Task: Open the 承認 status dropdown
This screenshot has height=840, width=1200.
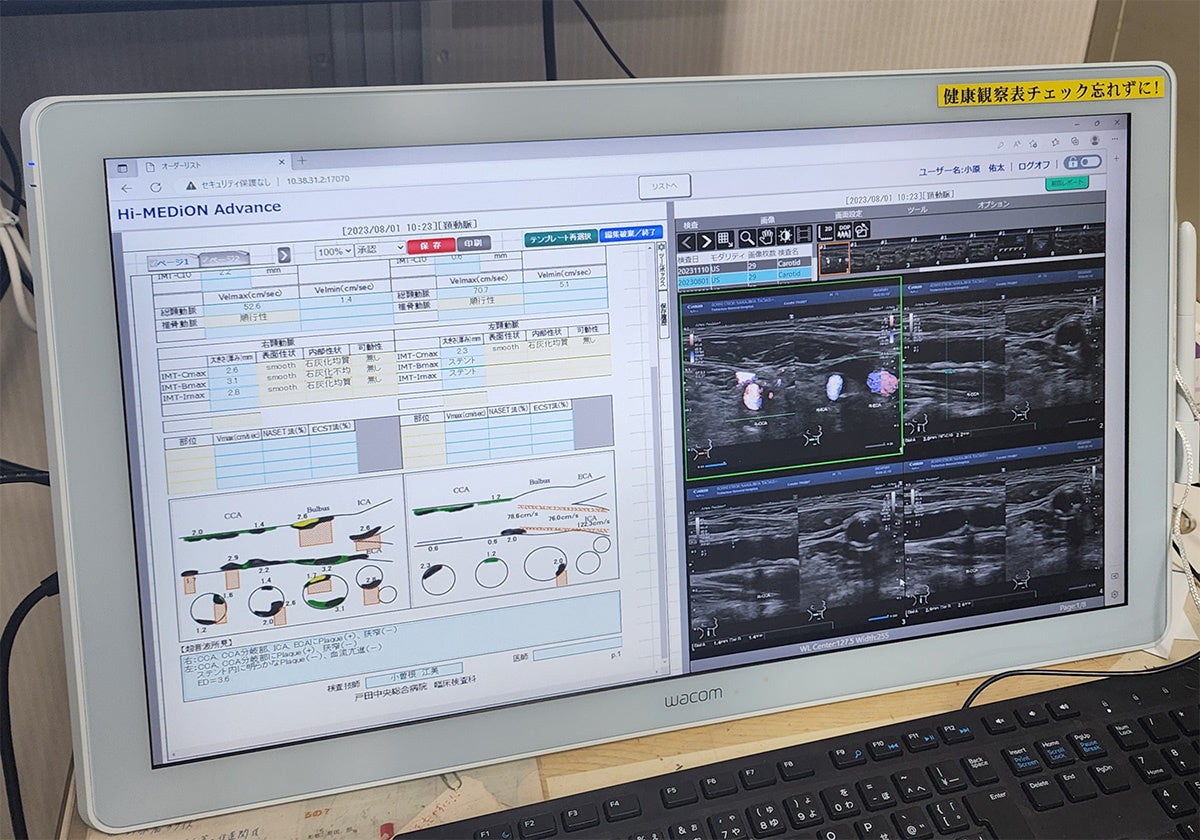Action: click(380, 249)
